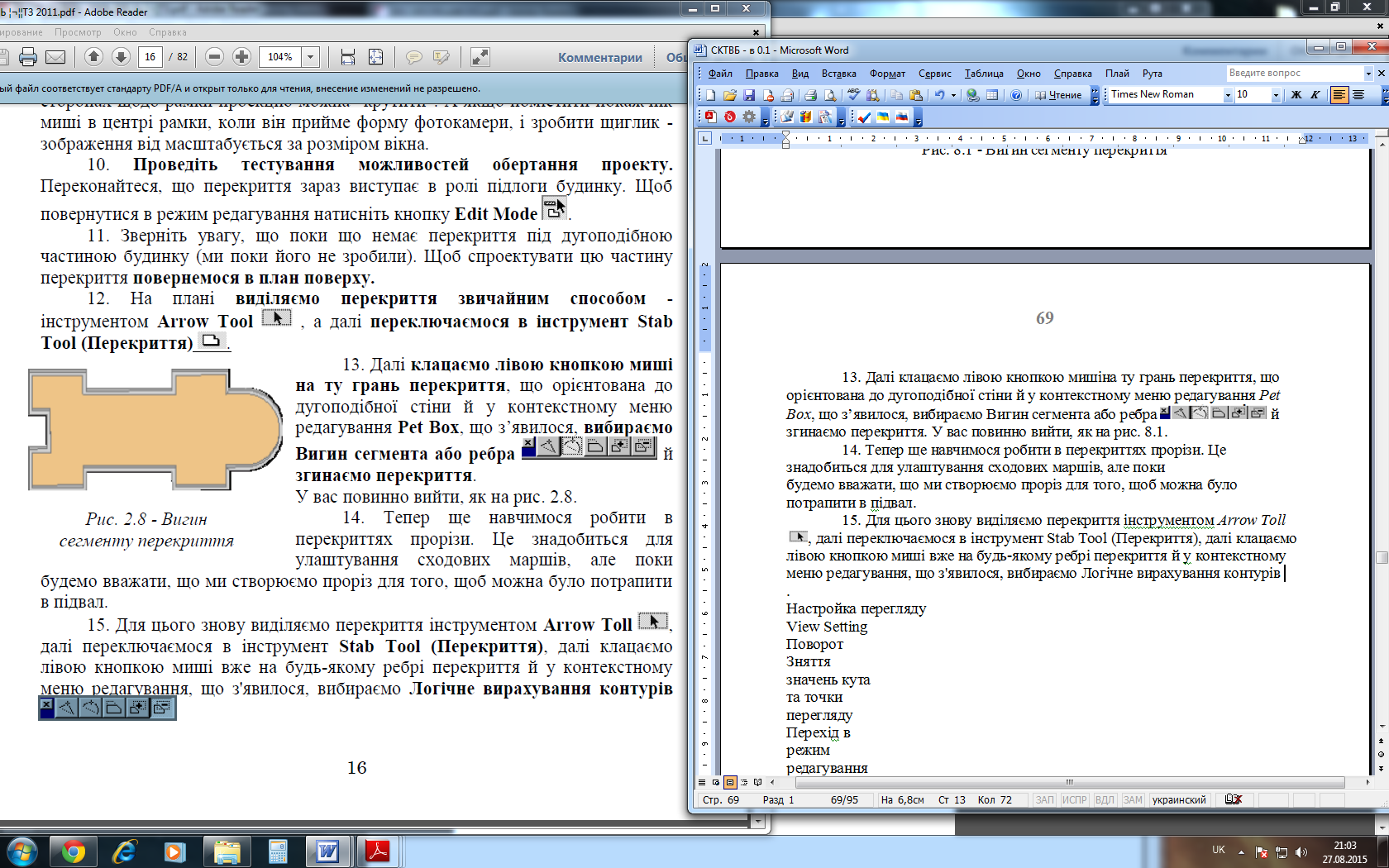Expand standard toolbar options after Чтение
This screenshot has height=868, width=1389.
[x=1095, y=95]
